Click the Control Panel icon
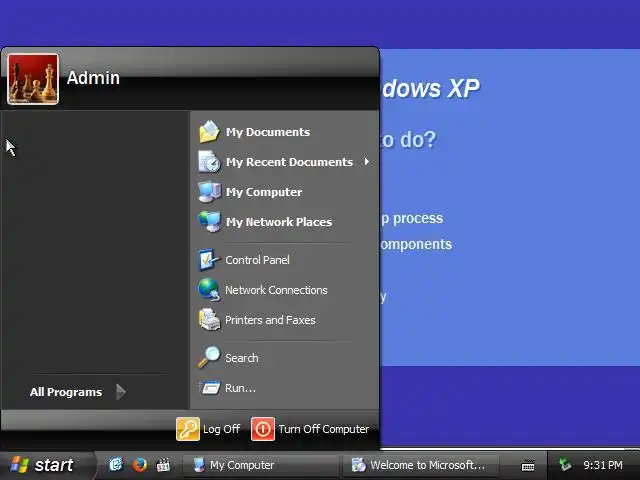 click(209, 260)
